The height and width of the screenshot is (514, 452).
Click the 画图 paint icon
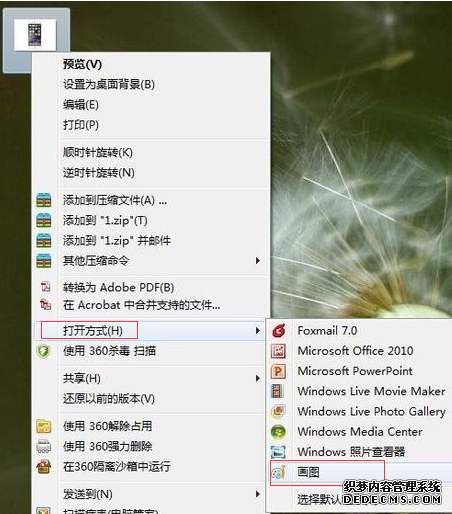tap(279, 472)
